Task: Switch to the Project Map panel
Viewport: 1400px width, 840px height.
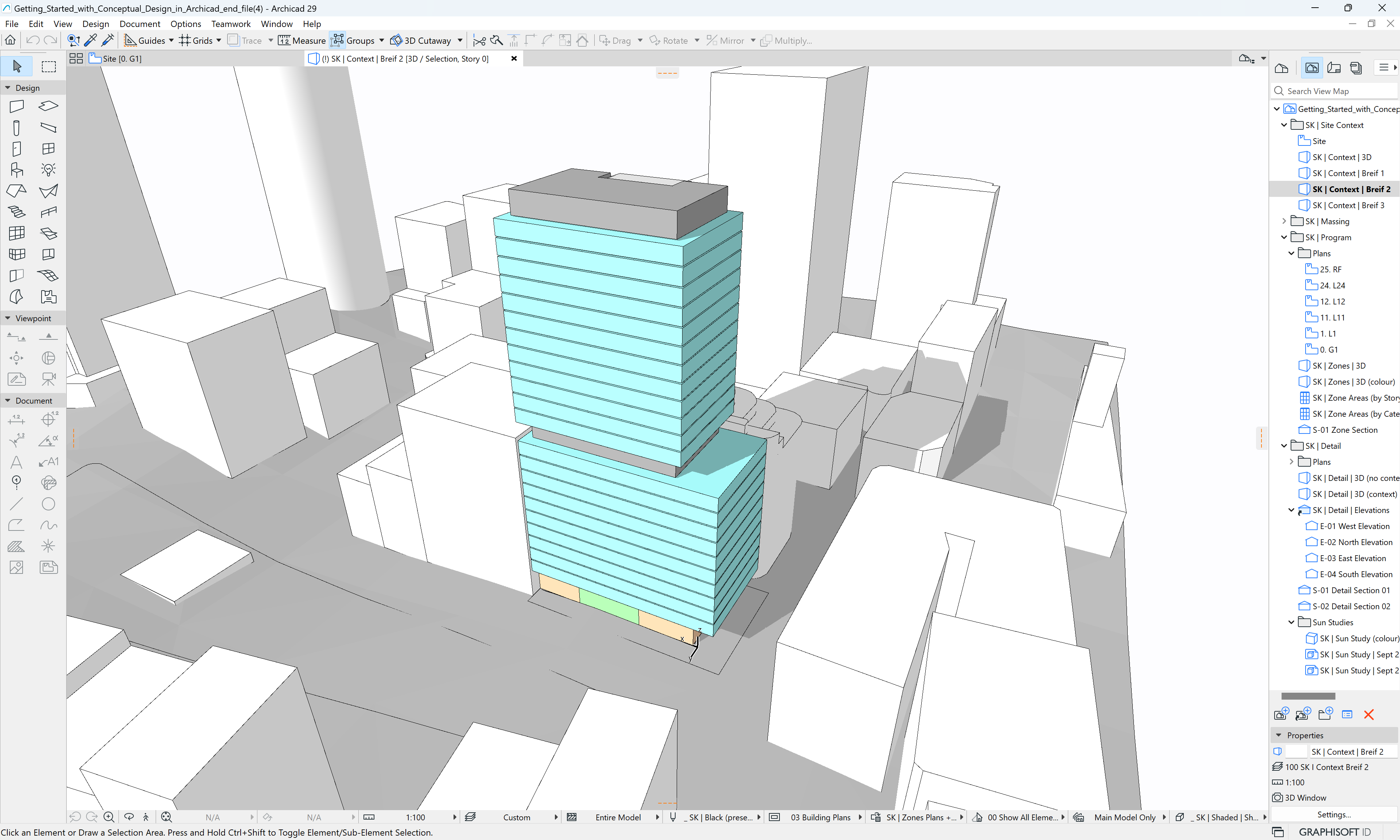Action: (x=1282, y=67)
